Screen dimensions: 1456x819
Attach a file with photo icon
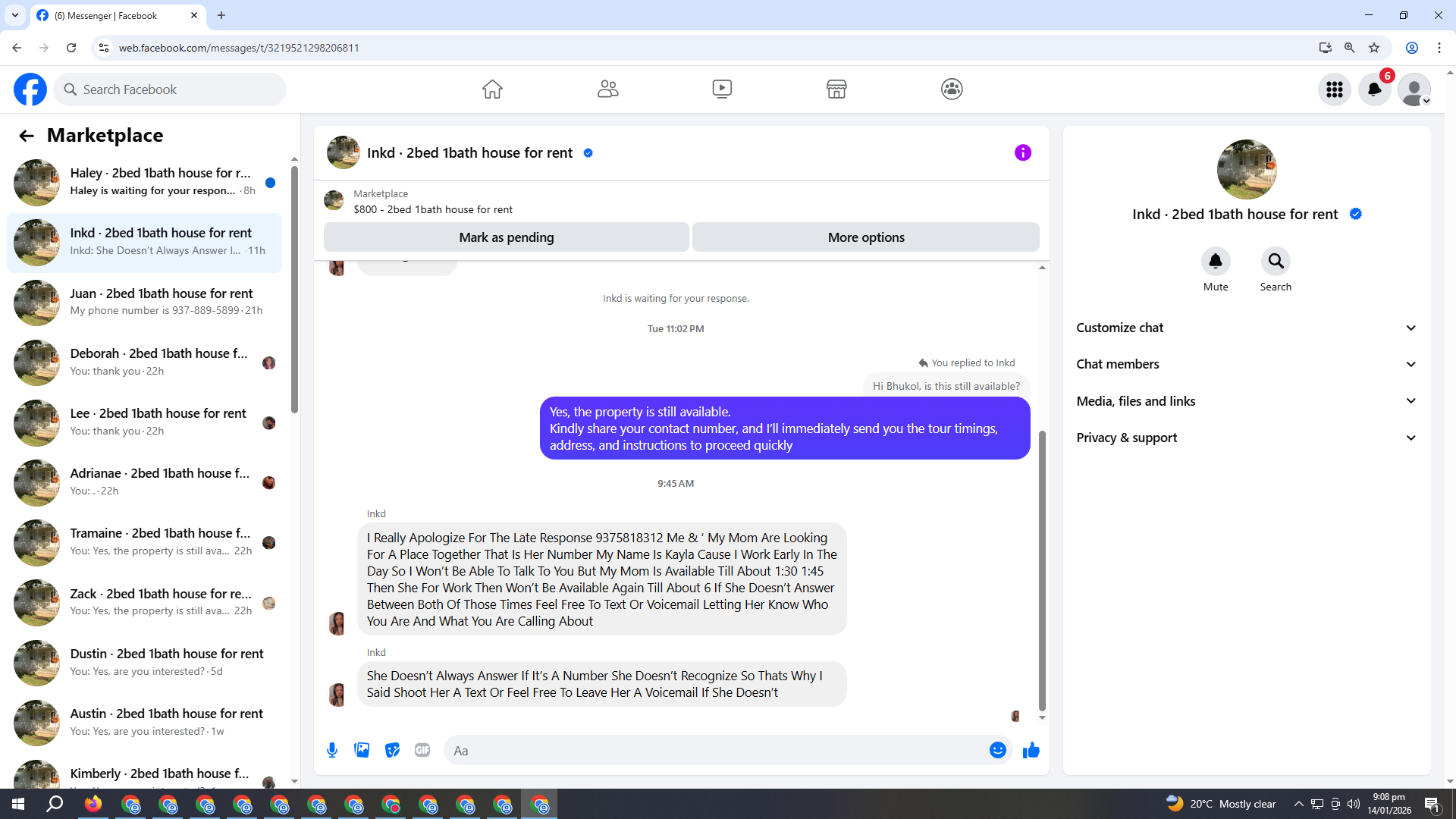click(x=362, y=751)
